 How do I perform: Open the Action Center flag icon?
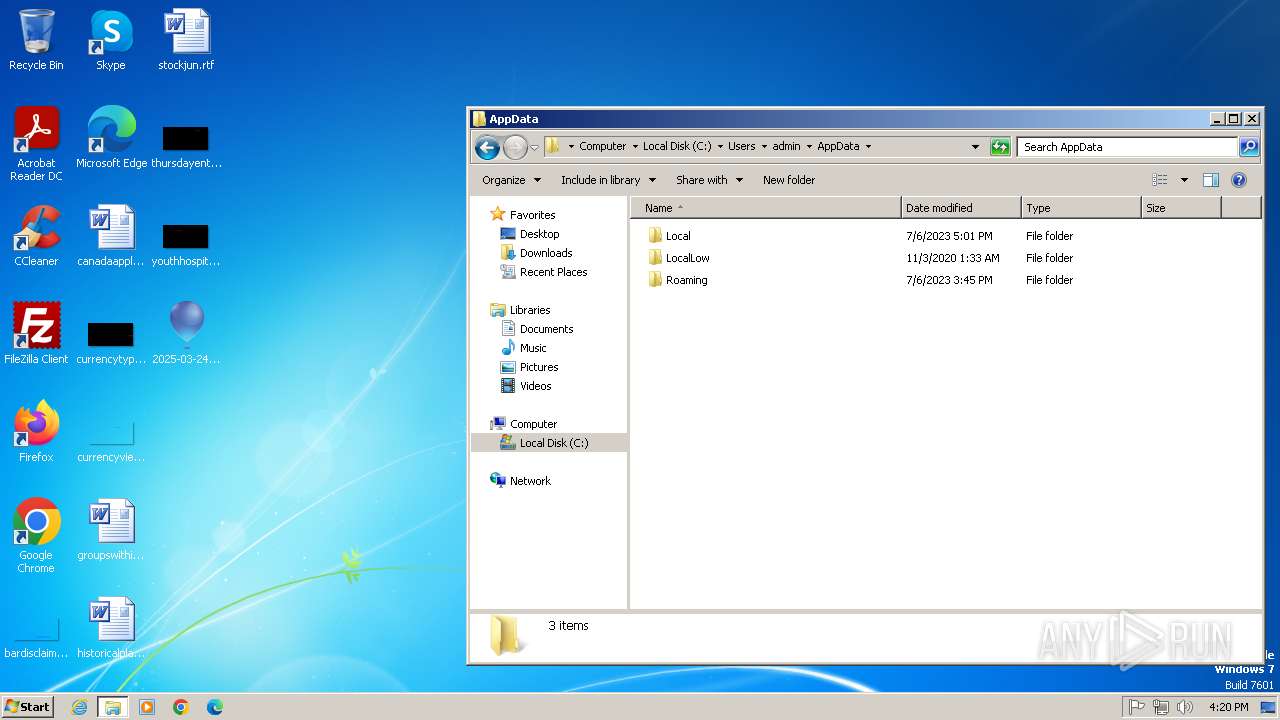coord(1137,707)
